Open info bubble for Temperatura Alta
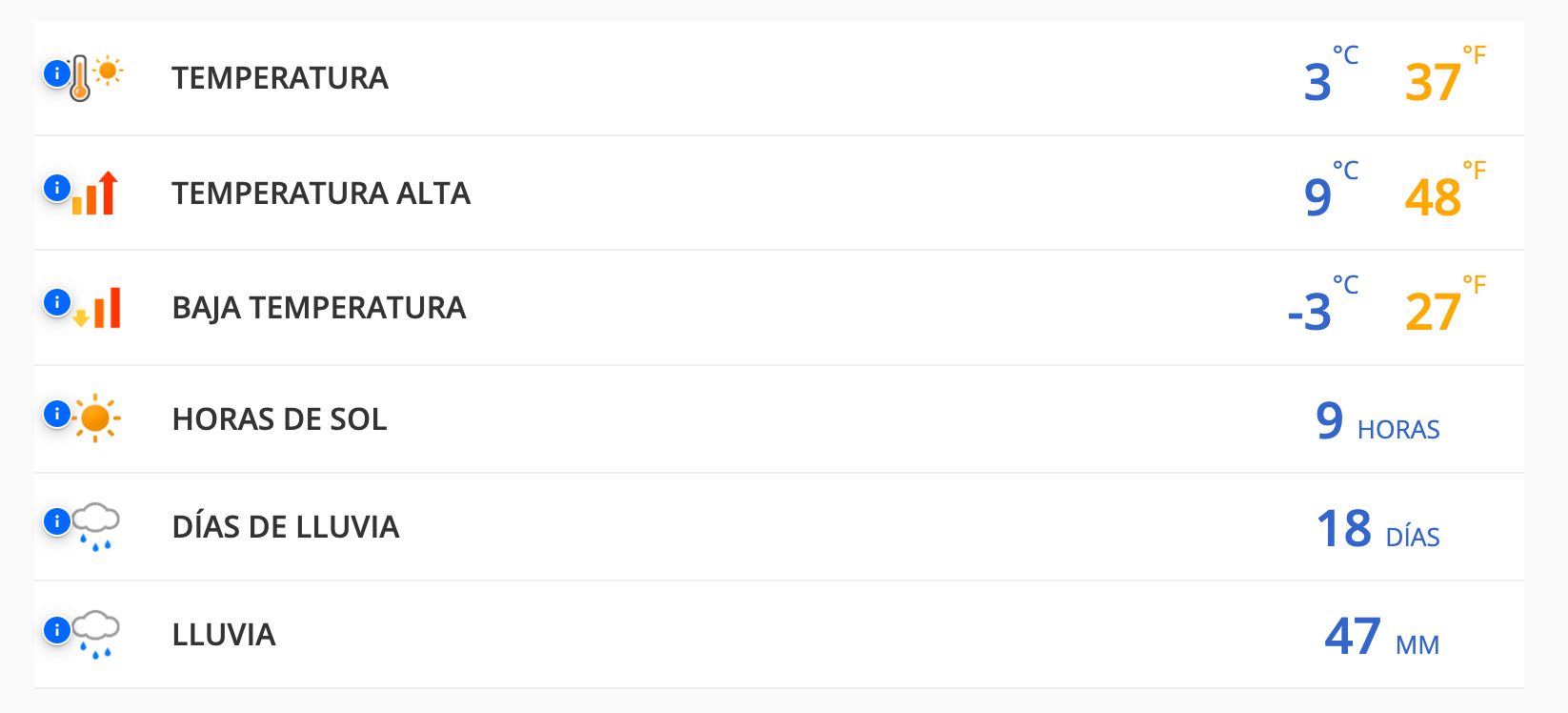 pos(57,188)
